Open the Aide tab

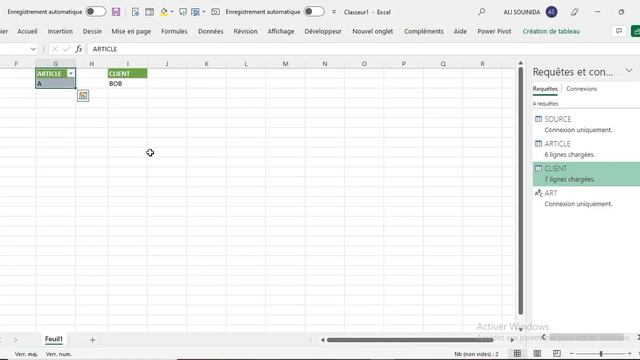coord(460,31)
